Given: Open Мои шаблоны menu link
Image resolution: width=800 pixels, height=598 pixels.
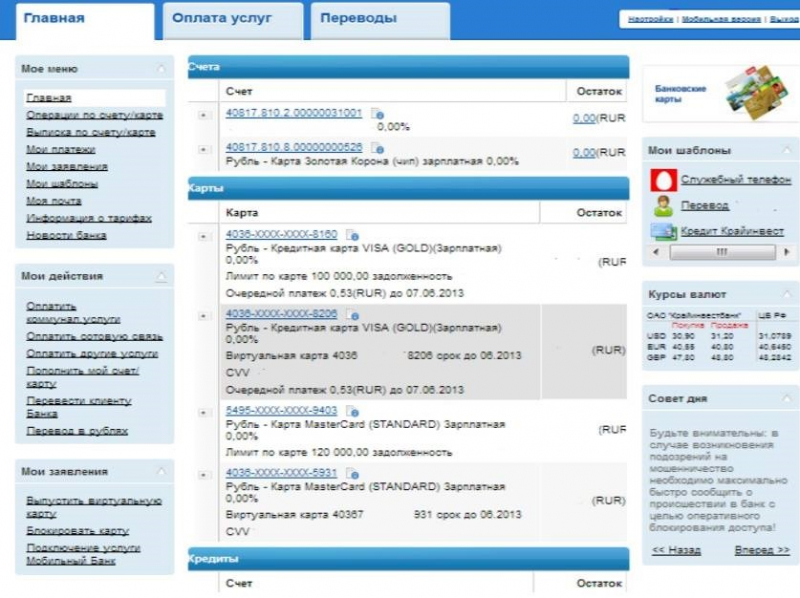Looking at the screenshot, I should [x=62, y=184].
